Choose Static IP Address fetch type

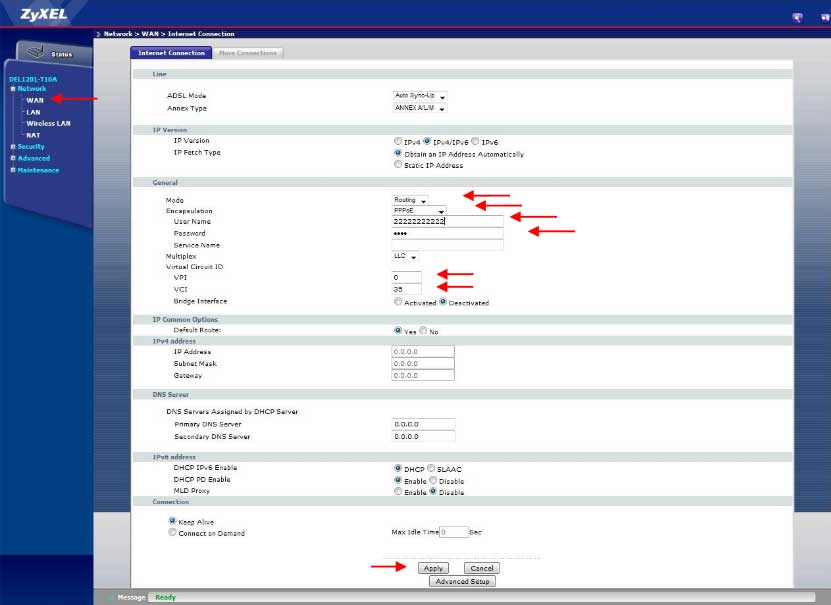click(400, 165)
